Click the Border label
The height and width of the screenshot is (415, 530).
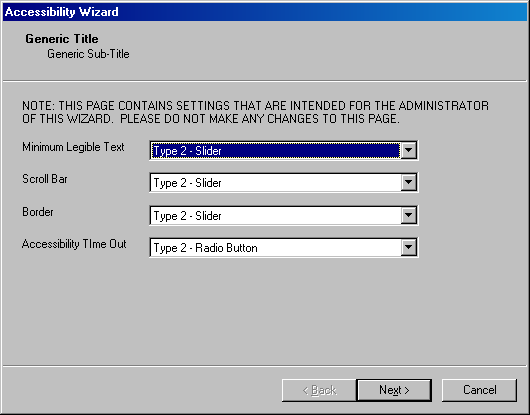click(38, 212)
